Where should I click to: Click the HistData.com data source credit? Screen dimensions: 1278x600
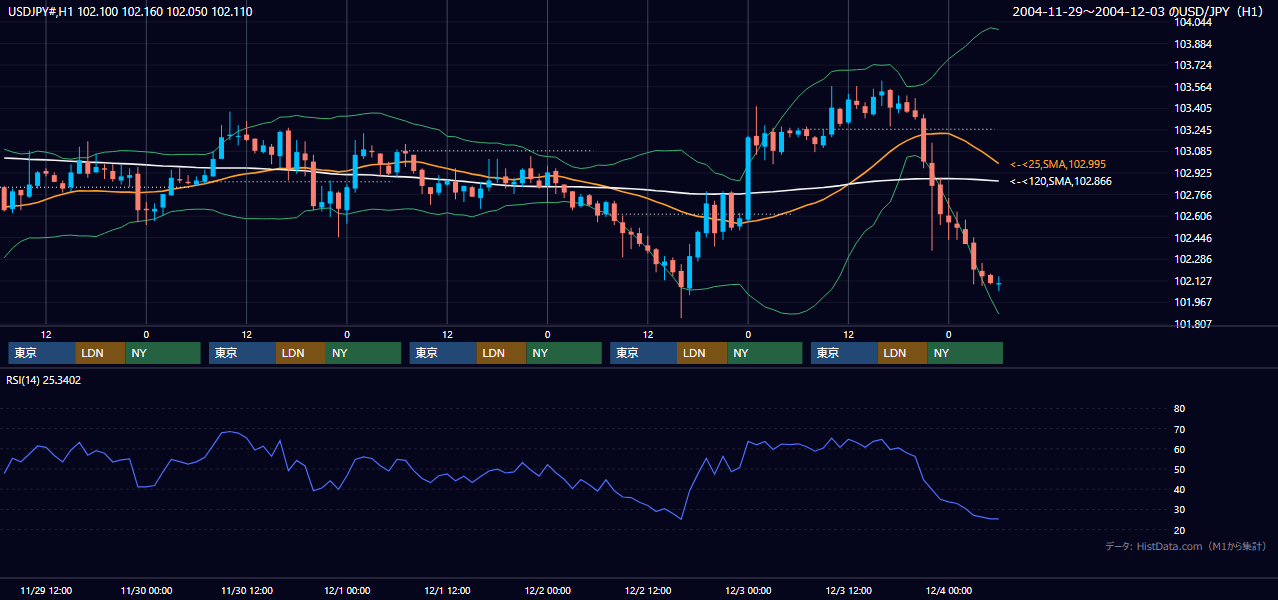click(1186, 546)
